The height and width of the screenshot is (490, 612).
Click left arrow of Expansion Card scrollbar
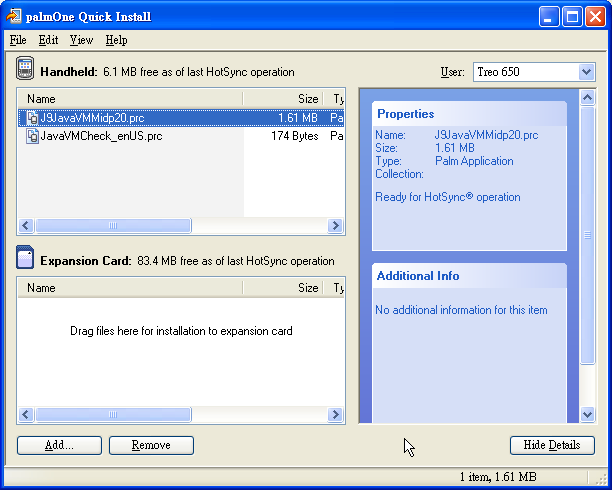point(26,414)
